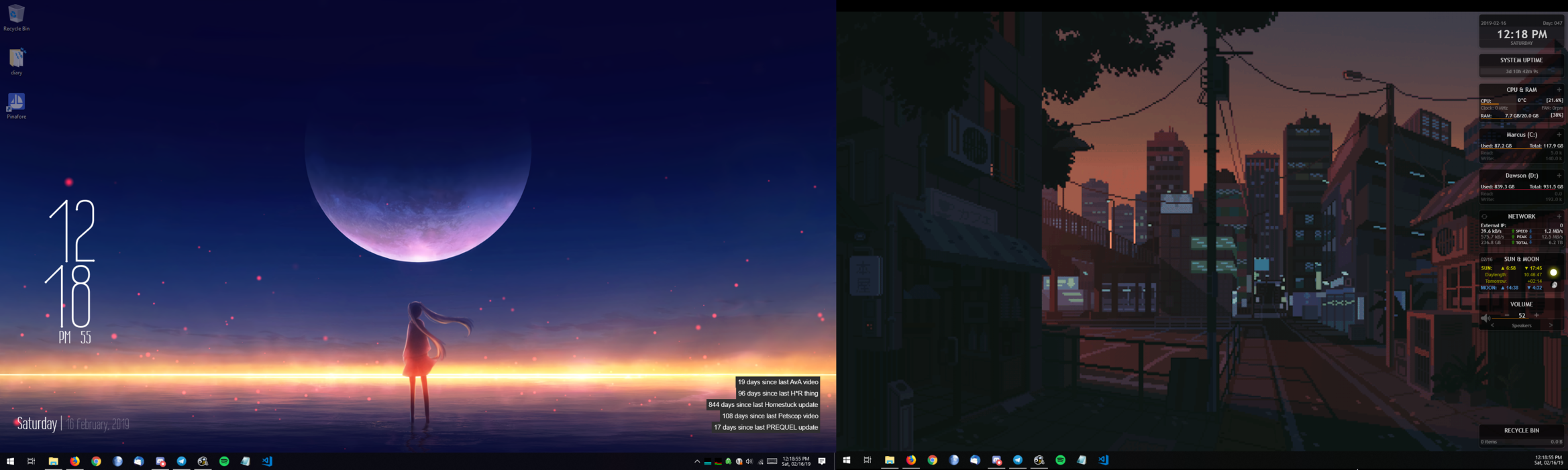Image resolution: width=1568 pixels, height=470 pixels.
Task: Expand the NETWORK widget plus
Action: [1559, 217]
